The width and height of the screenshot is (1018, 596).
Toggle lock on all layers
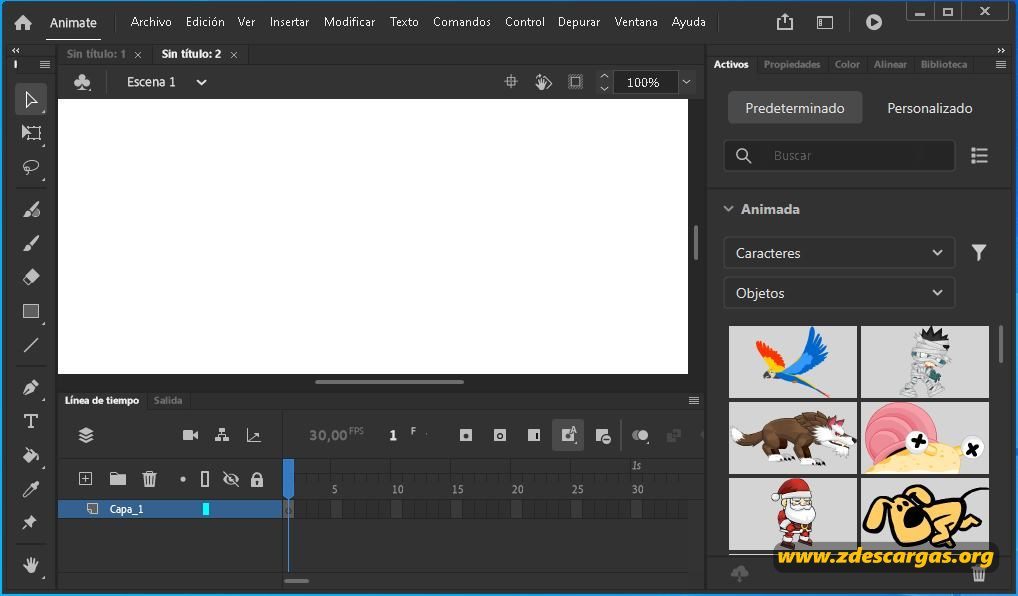tap(257, 479)
